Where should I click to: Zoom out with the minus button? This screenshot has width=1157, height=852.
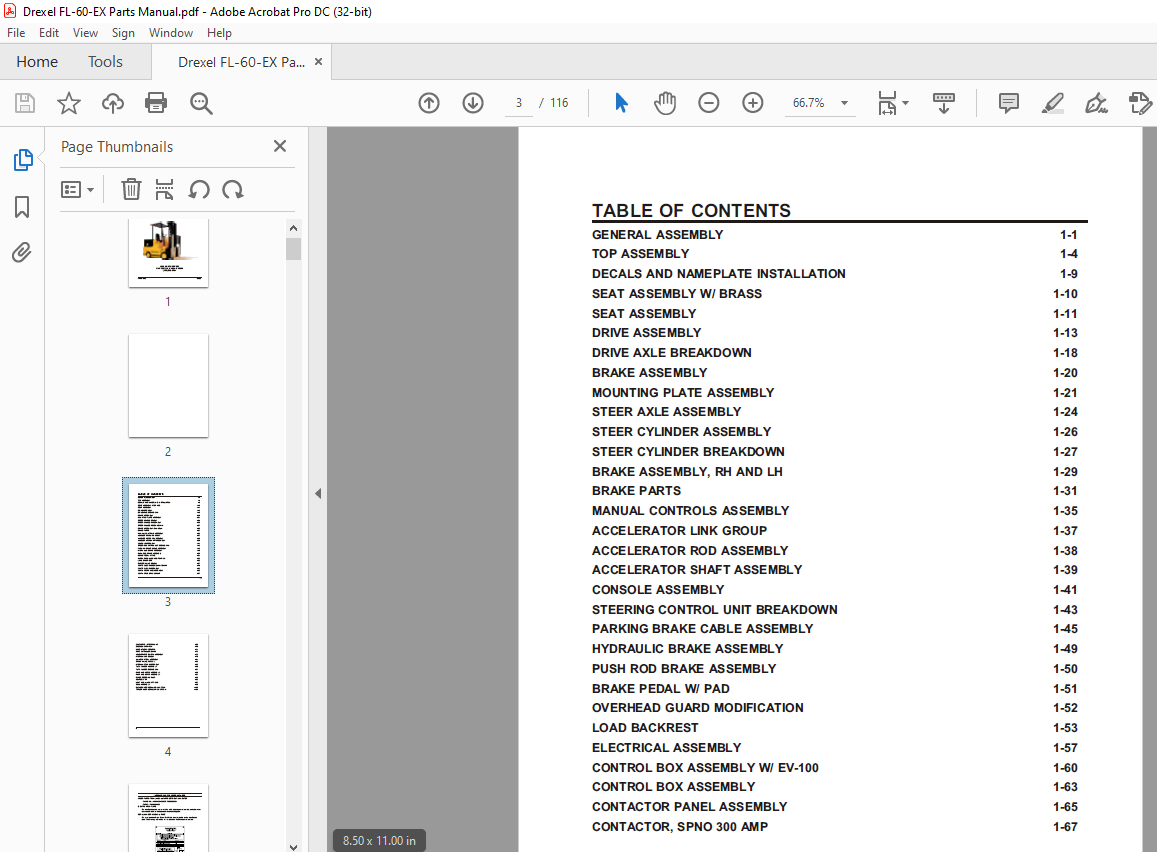click(x=708, y=103)
